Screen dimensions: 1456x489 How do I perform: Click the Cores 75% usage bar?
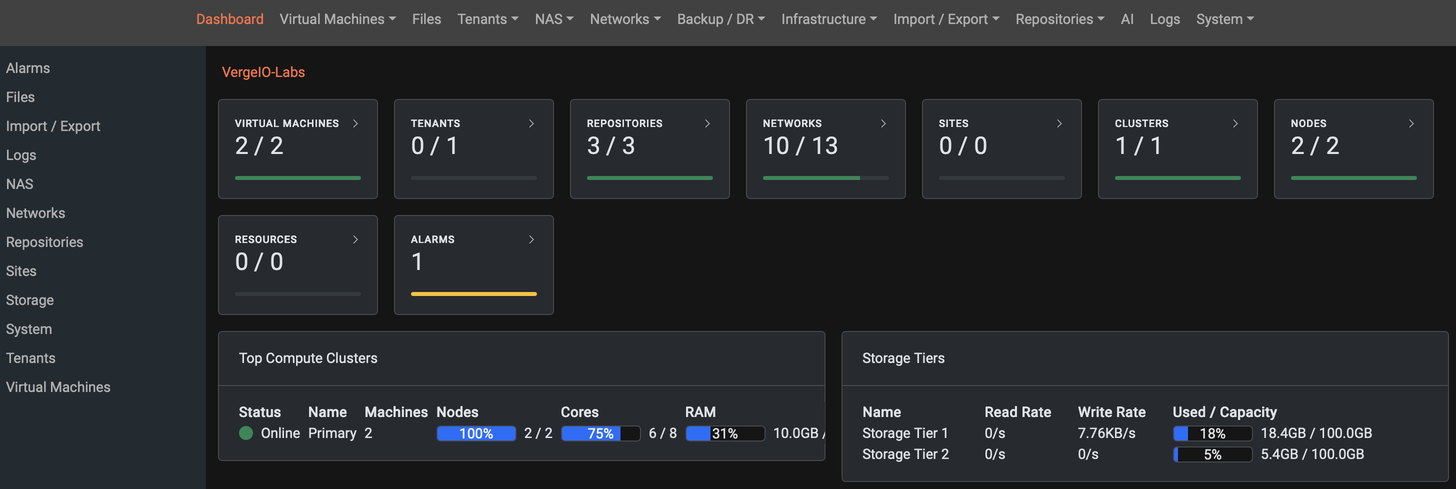[600, 433]
